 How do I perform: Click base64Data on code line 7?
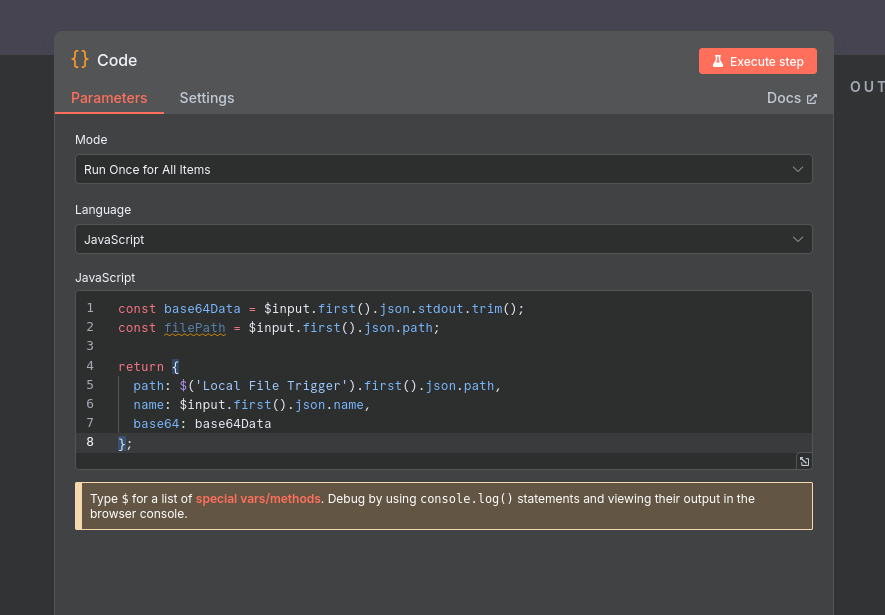click(233, 424)
